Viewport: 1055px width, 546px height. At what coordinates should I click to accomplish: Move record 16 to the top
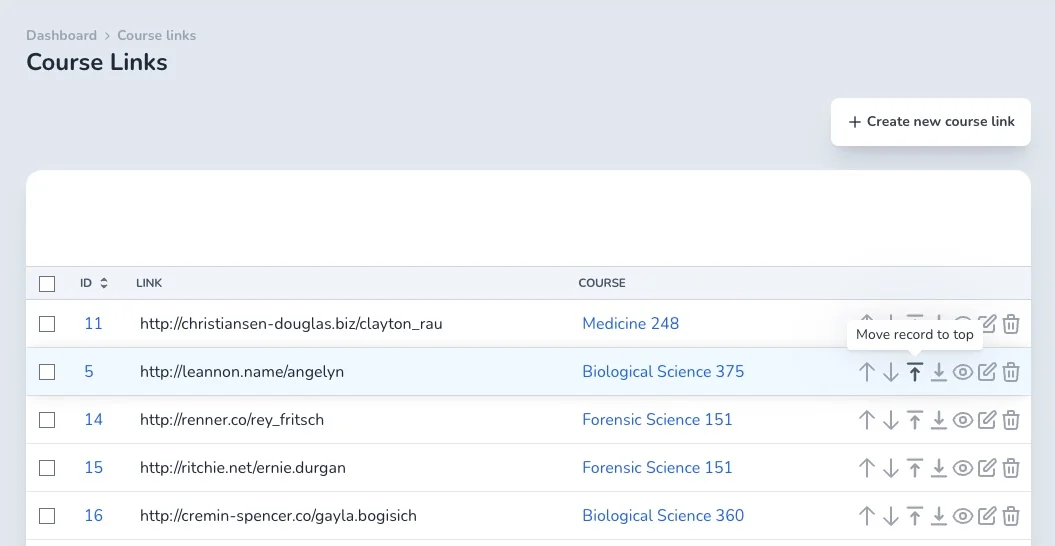[x=914, y=516]
